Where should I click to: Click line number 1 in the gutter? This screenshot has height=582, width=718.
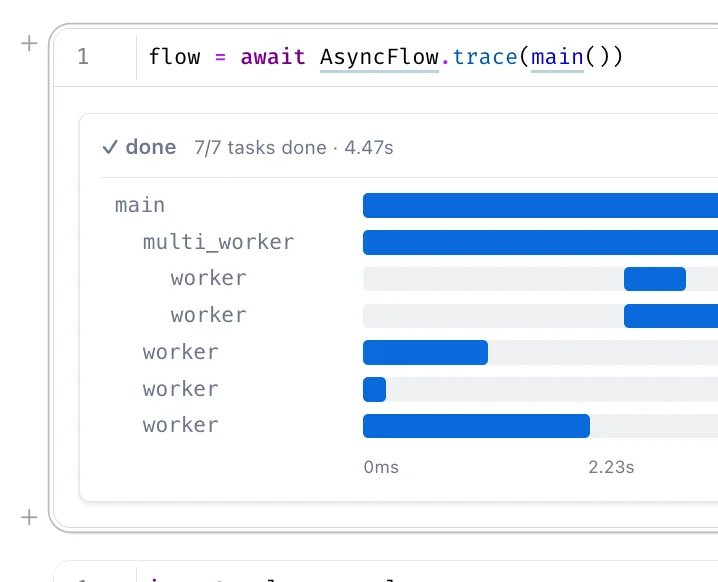(83, 57)
